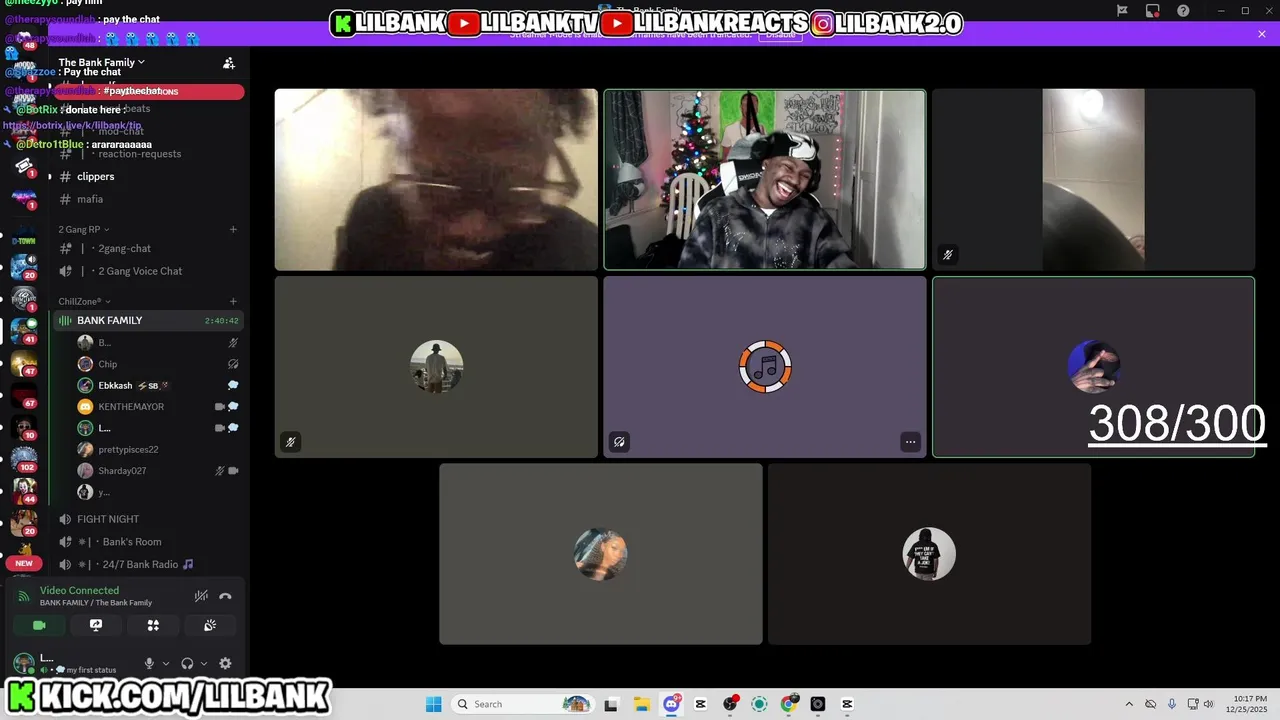Open the NEW badge server icon
The width and height of the screenshot is (1280, 720).
tap(24, 563)
